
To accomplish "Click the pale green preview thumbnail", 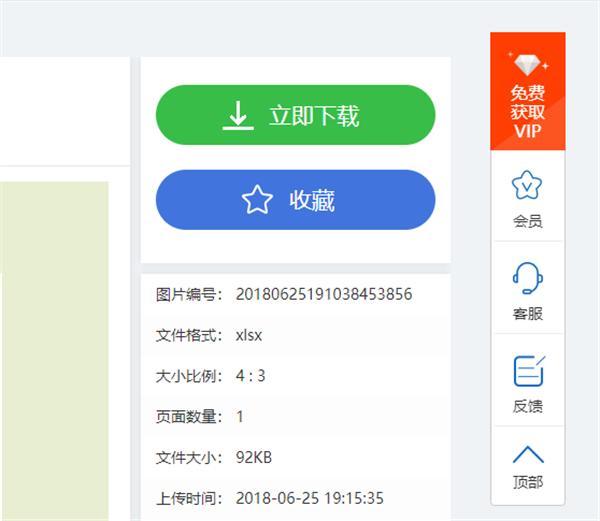I will click(54, 351).
